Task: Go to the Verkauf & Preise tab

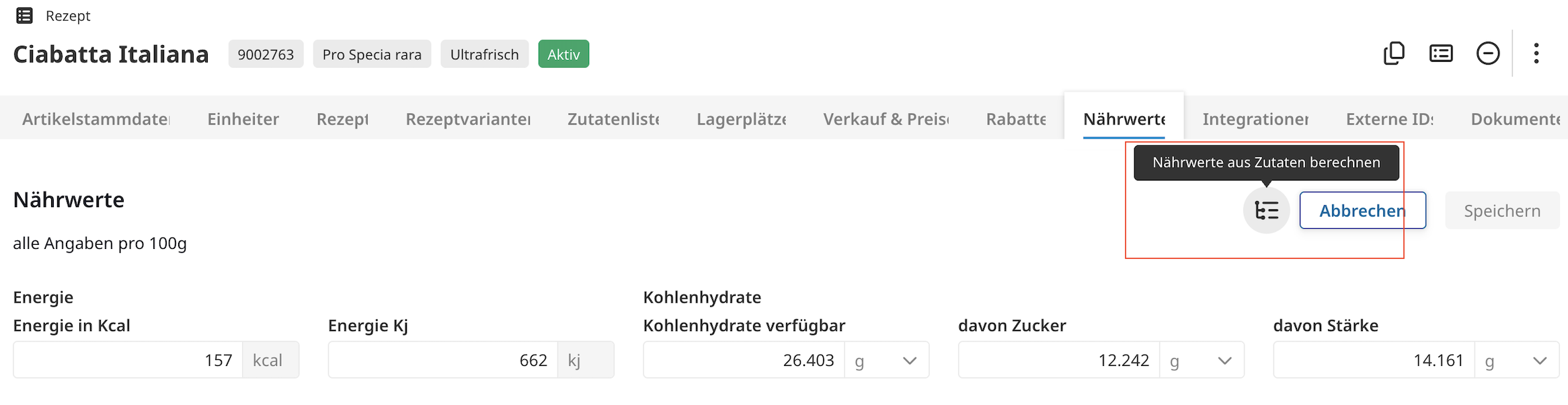Action: 886,119
